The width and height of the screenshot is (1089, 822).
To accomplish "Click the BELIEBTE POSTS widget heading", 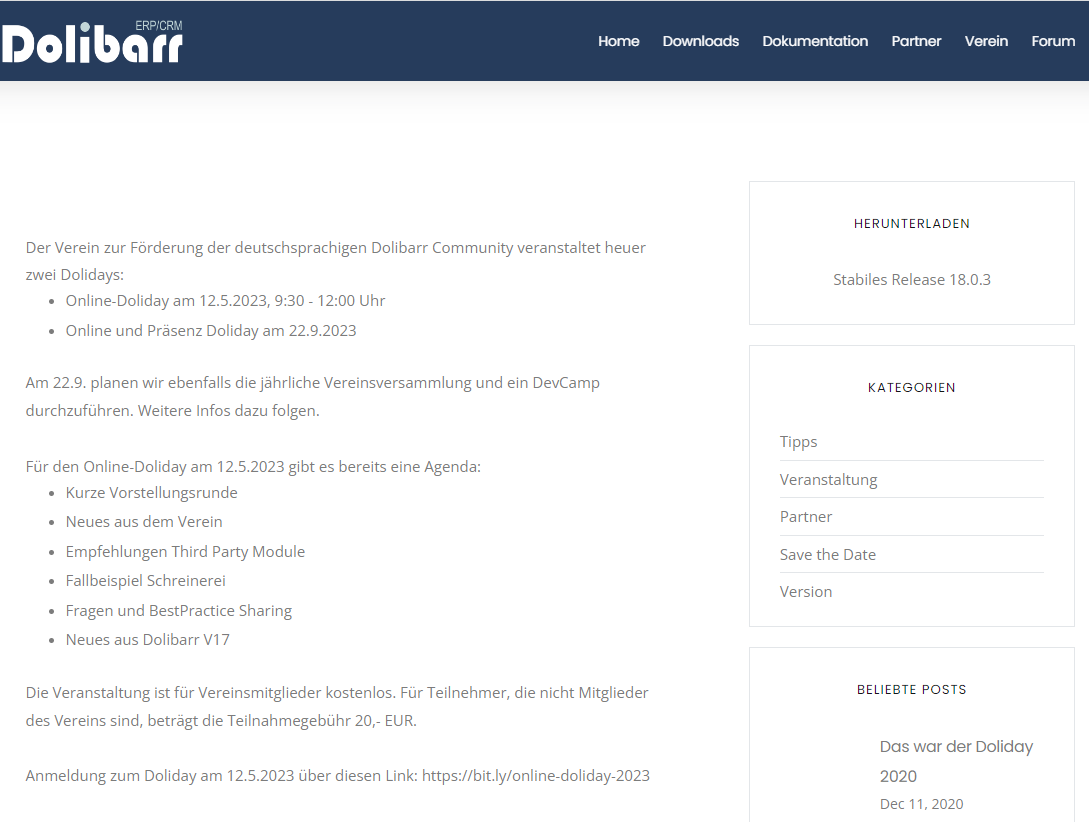I will [911, 689].
